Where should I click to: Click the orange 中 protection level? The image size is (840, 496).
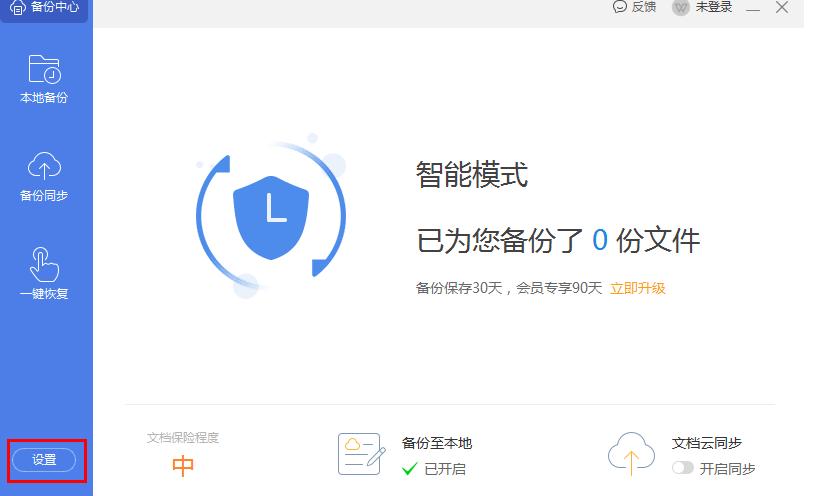click(183, 466)
